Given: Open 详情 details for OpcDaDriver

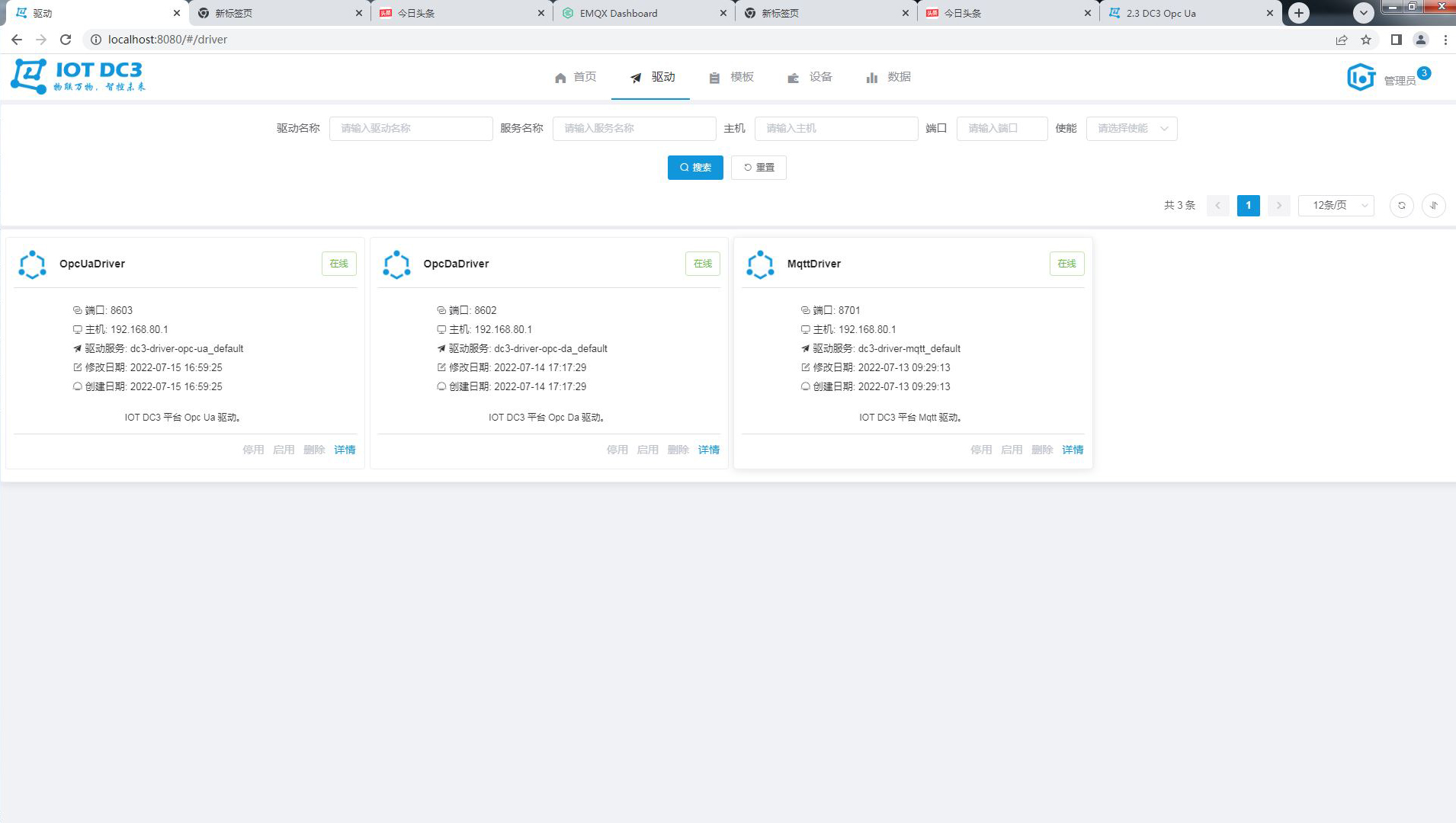Looking at the screenshot, I should (x=708, y=450).
